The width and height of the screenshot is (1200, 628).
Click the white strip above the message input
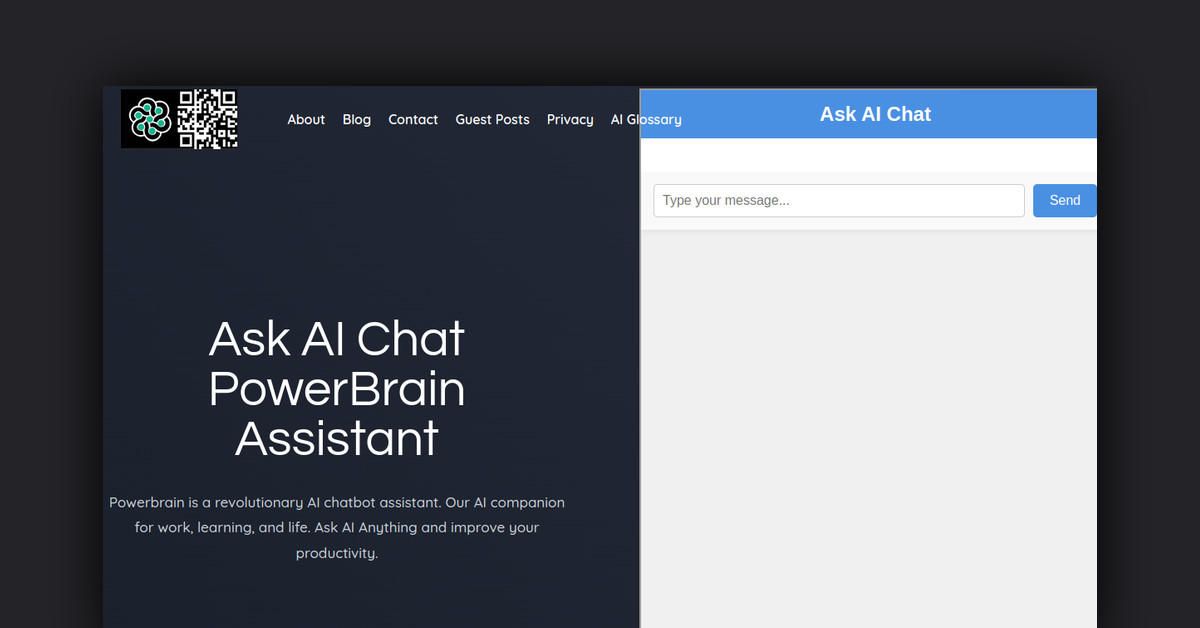[x=868, y=155]
